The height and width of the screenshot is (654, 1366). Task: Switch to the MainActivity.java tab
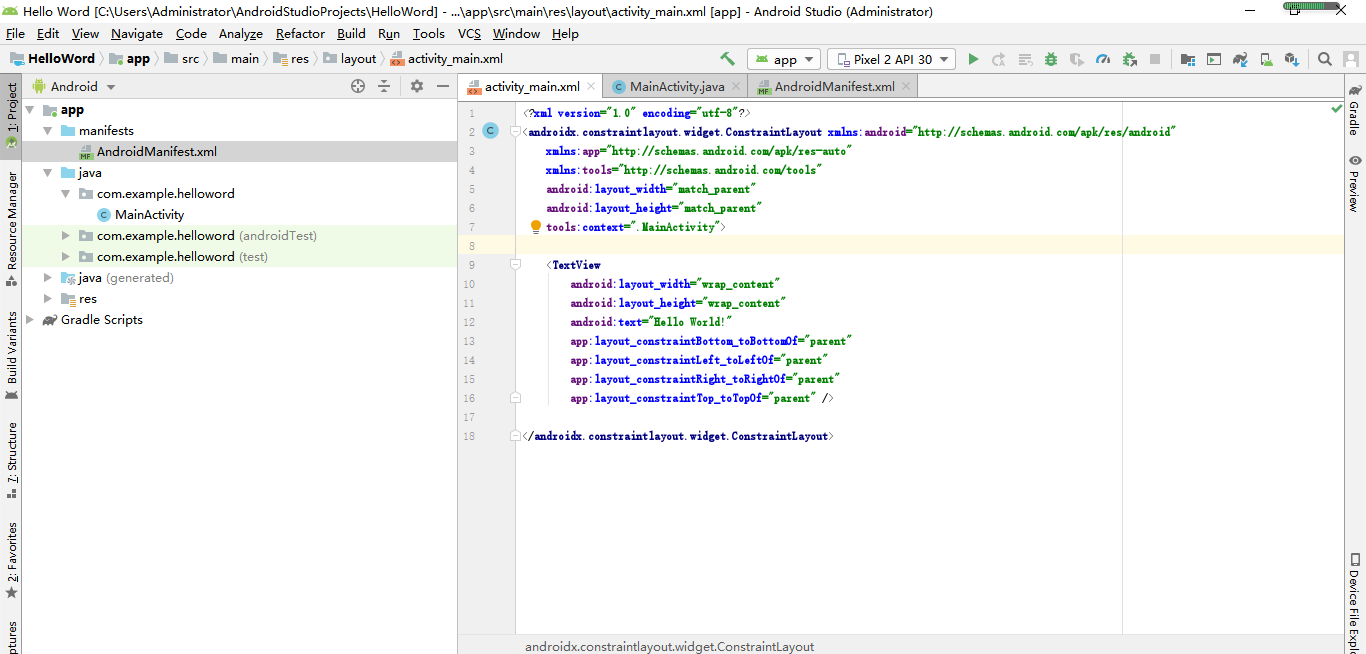pos(677,87)
